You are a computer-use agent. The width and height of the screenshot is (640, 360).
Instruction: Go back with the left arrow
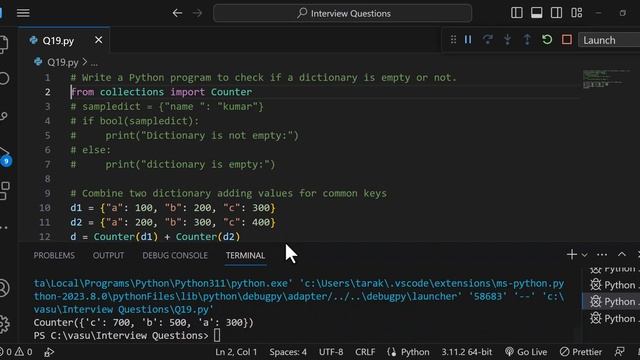(177, 13)
